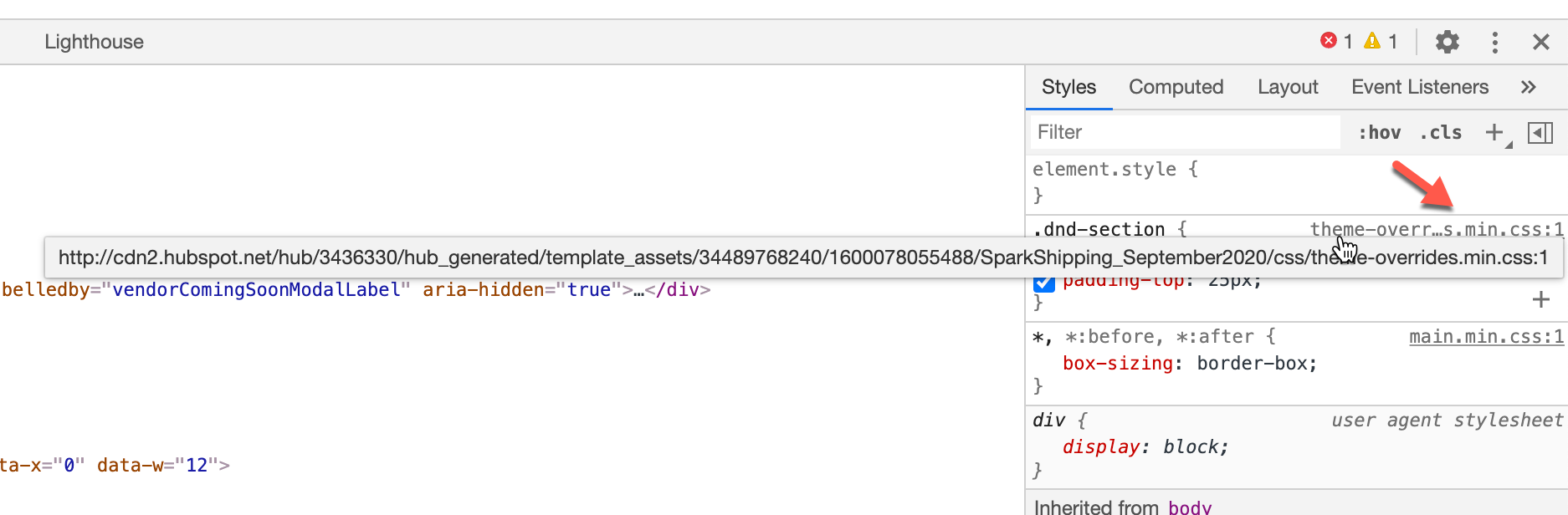
Task: Toggle computed styles sidebar icon
Action: pos(1540,132)
